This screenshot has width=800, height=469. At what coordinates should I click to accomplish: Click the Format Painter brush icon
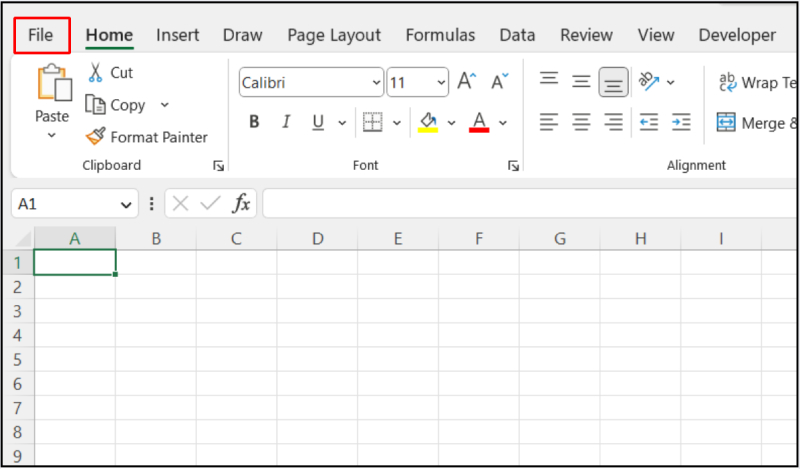(96, 137)
